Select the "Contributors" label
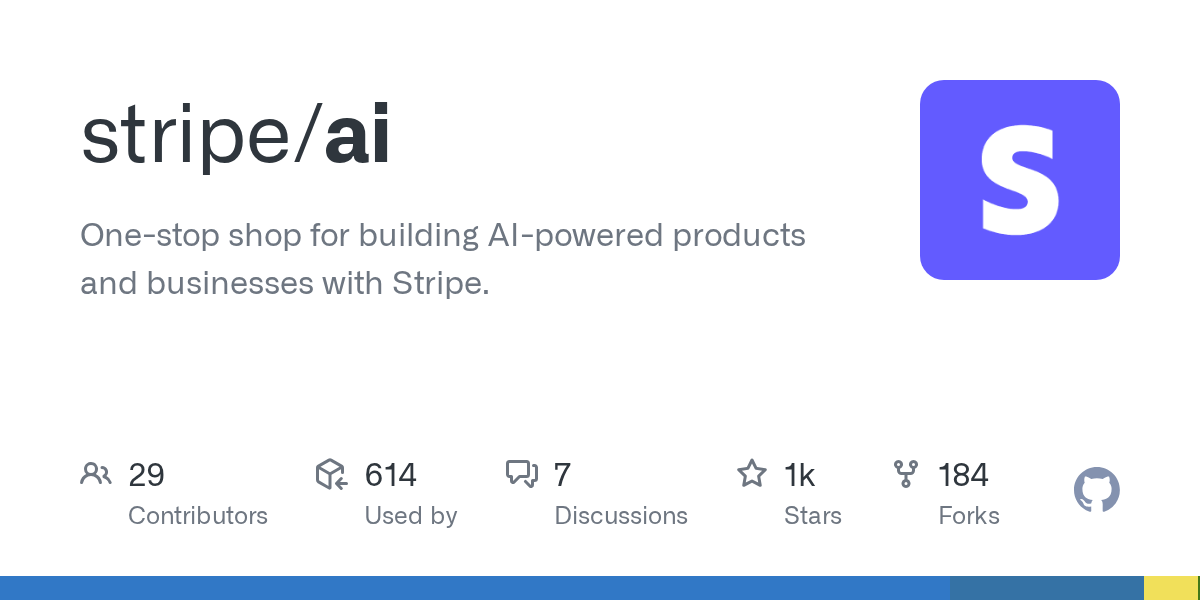The height and width of the screenshot is (600, 1200). pos(198,516)
